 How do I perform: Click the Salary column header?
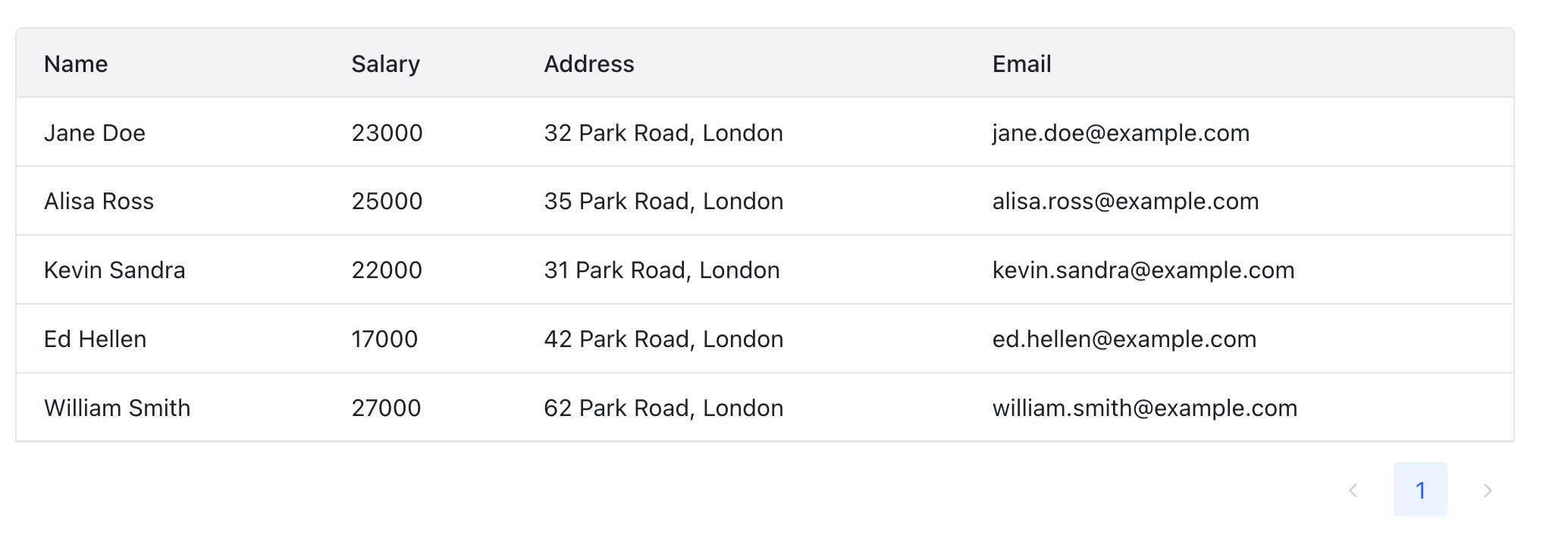[385, 64]
